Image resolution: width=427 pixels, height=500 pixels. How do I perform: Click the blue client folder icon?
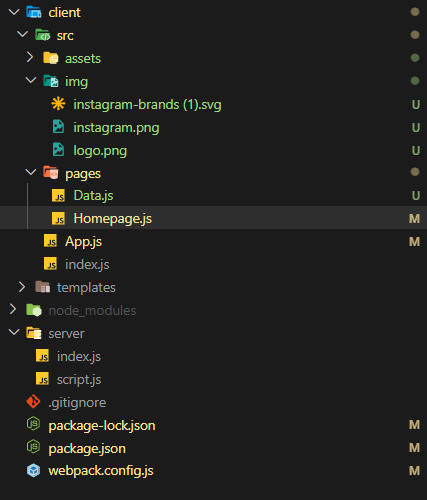pos(34,12)
